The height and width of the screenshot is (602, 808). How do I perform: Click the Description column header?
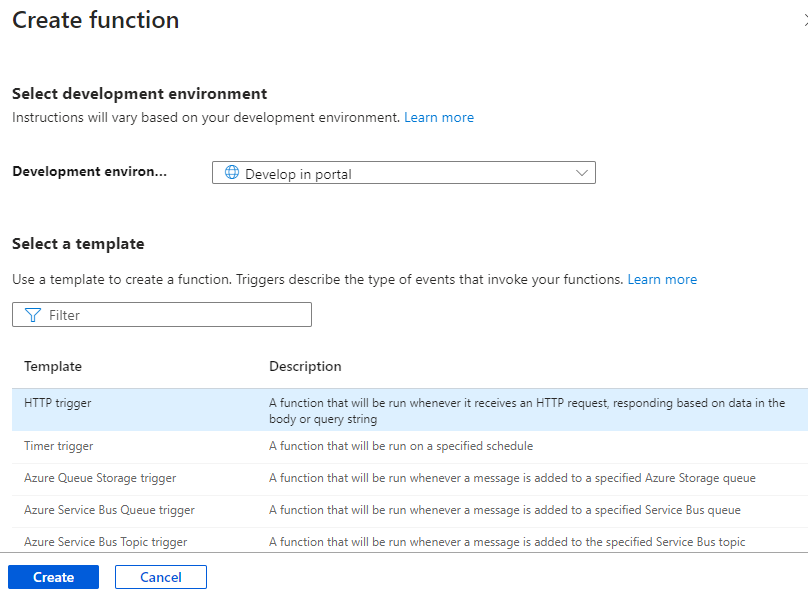[305, 367]
